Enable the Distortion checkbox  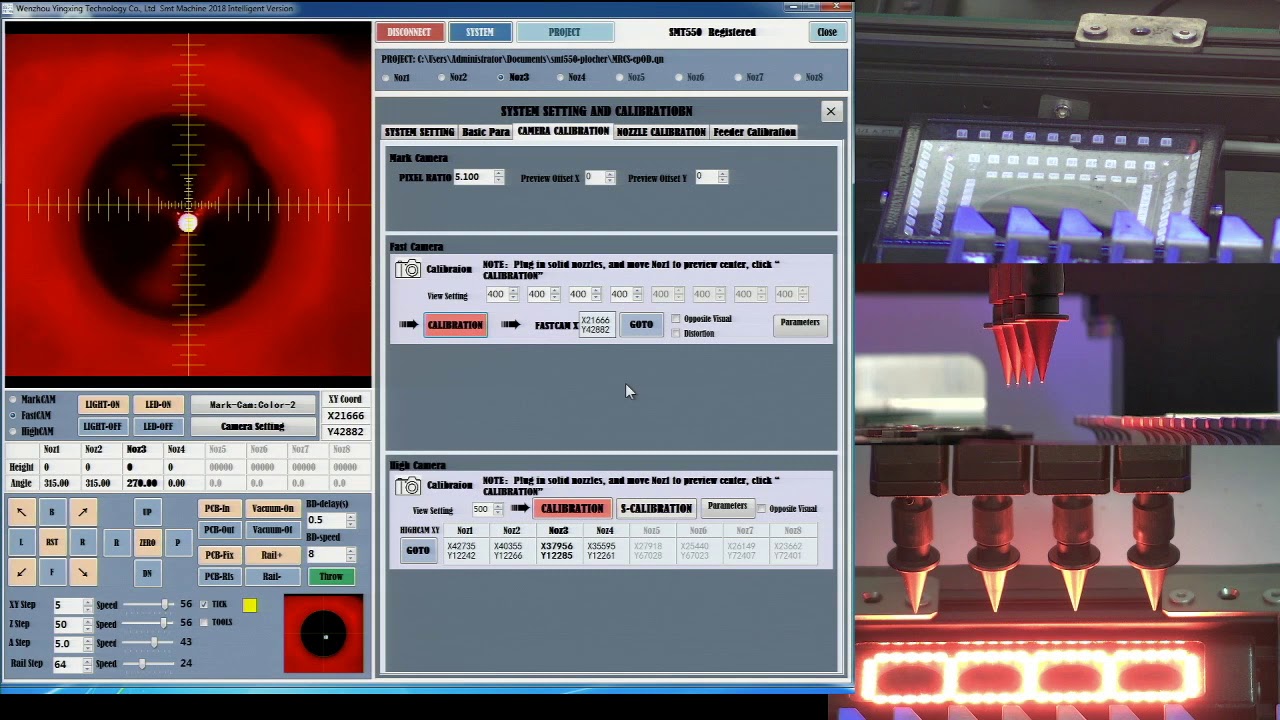pos(676,333)
